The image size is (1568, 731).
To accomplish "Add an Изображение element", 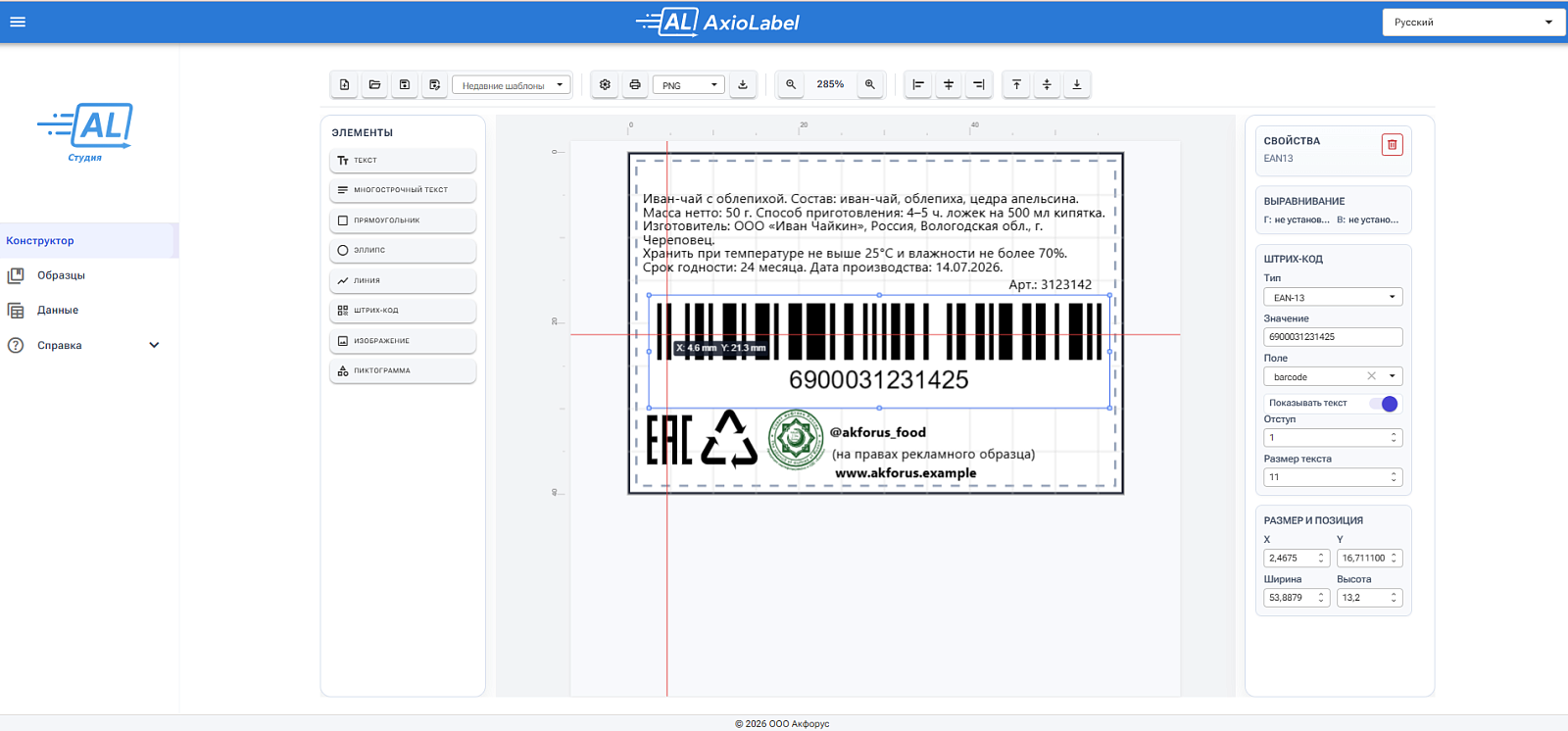I will click(x=403, y=341).
